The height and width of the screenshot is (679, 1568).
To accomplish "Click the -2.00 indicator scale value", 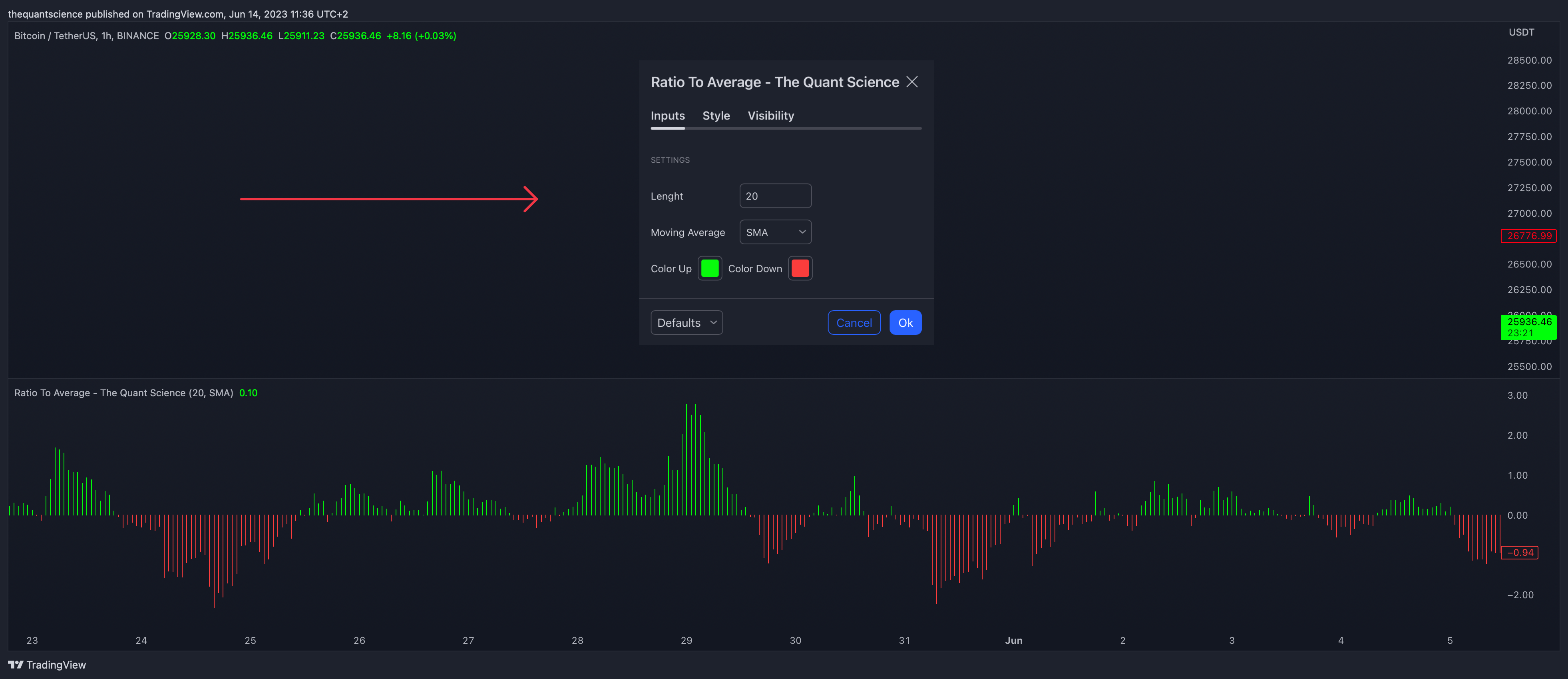I will (1520, 595).
